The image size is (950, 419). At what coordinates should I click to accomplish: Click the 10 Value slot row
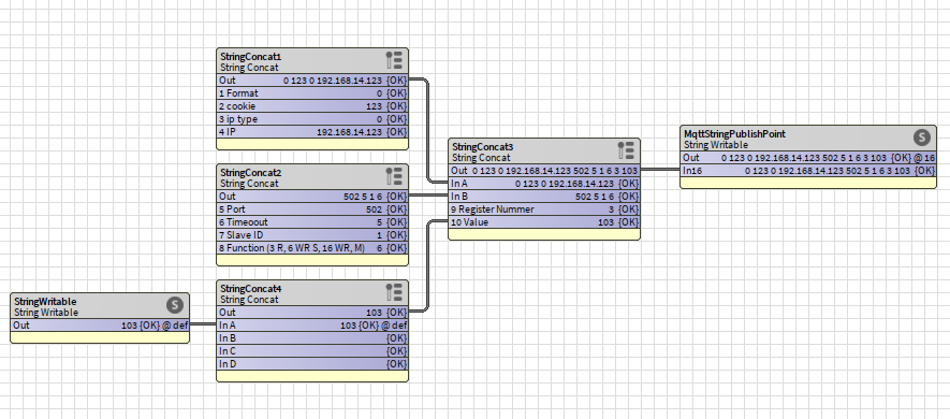[544, 222]
